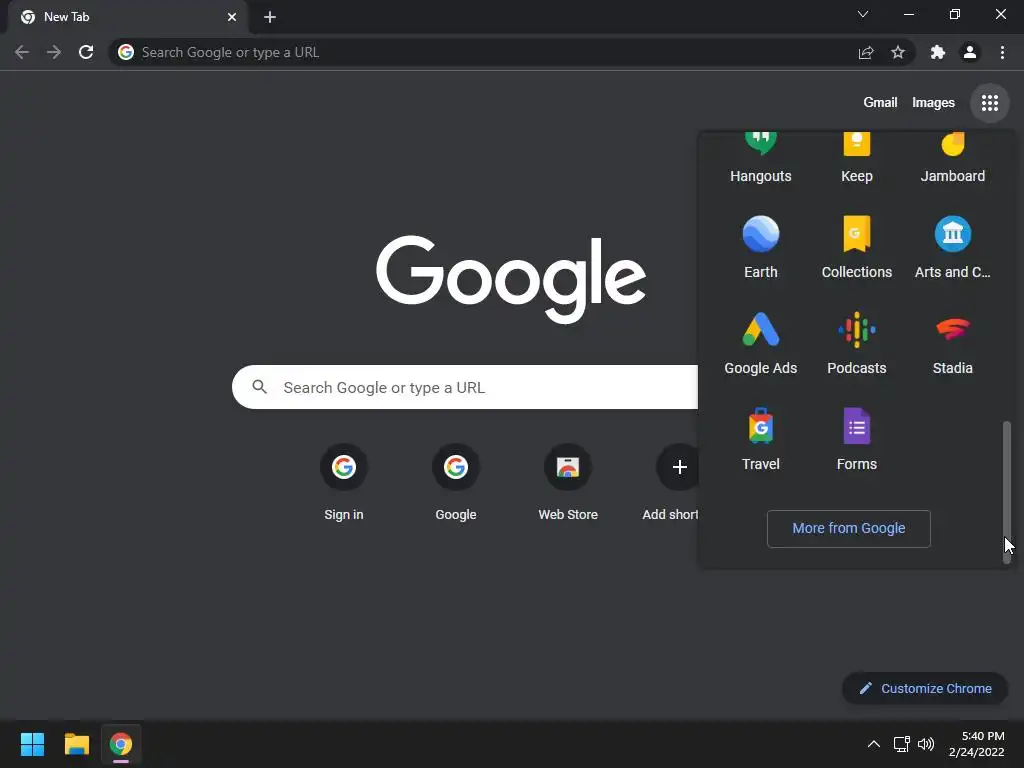Open Arts and Culture app
Image resolution: width=1024 pixels, height=768 pixels.
[952, 248]
